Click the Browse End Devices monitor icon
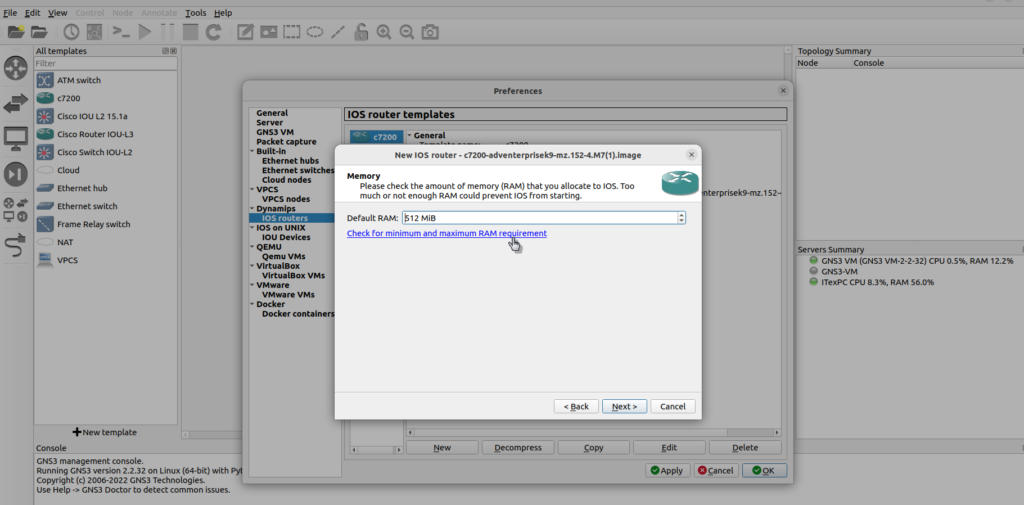1024x505 pixels. (16, 138)
